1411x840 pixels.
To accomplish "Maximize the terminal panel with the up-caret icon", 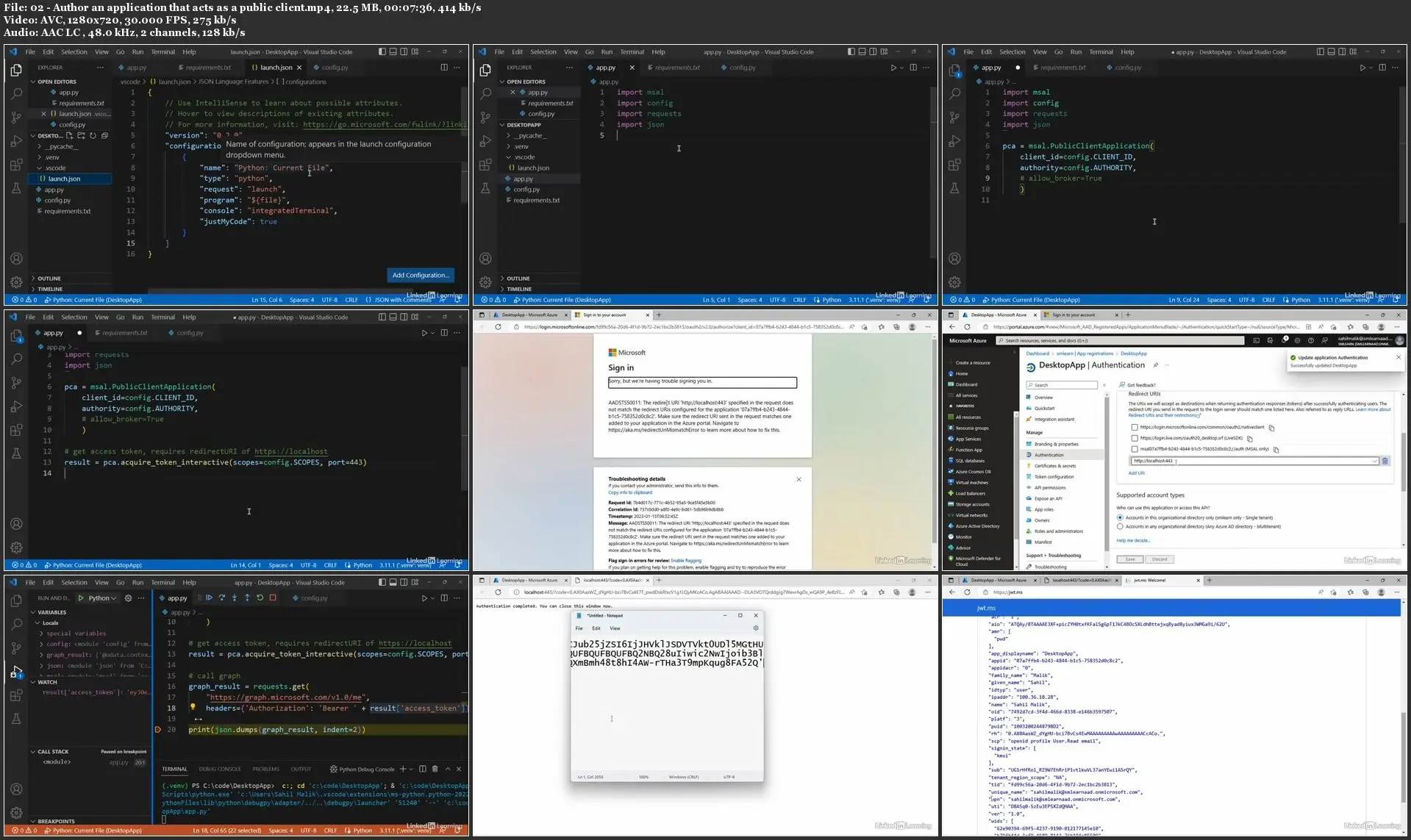I will pos(447,769).
